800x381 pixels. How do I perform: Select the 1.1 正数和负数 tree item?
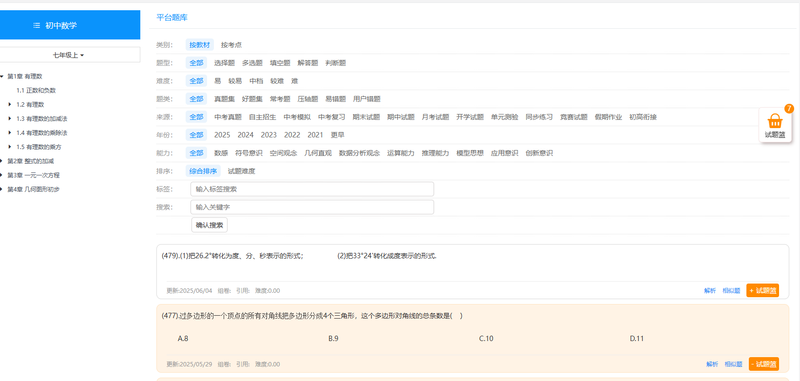click(36, 90)
